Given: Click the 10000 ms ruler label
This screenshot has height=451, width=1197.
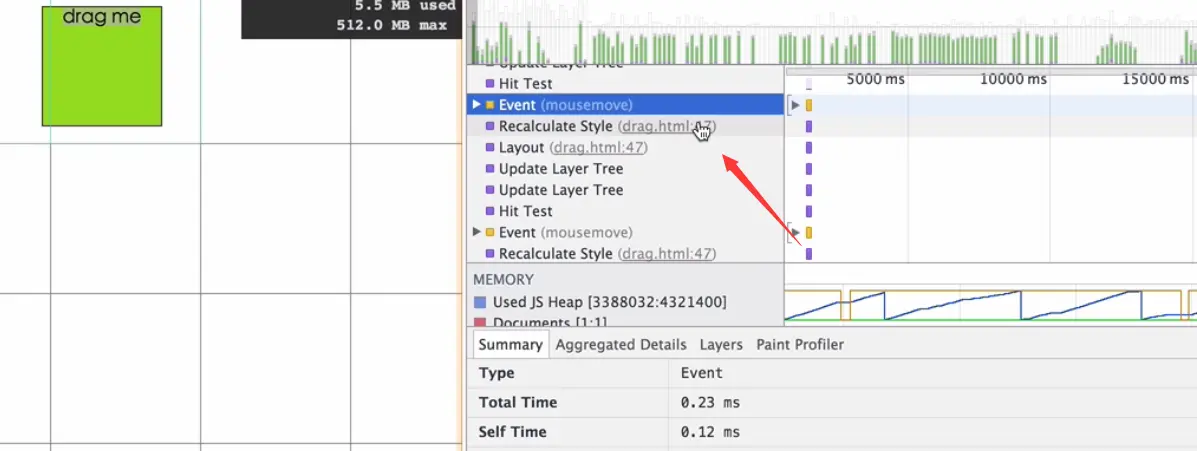Looking at the screenshot, I should (x=1014, y=79).
